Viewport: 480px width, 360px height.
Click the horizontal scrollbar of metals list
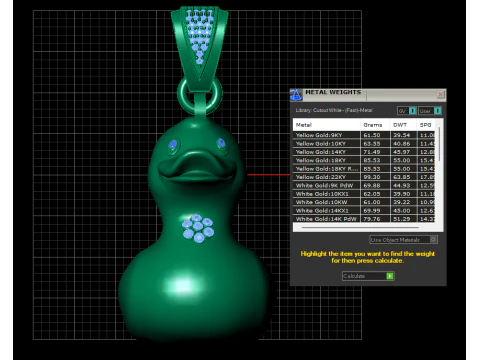click(x=360, y=228)
